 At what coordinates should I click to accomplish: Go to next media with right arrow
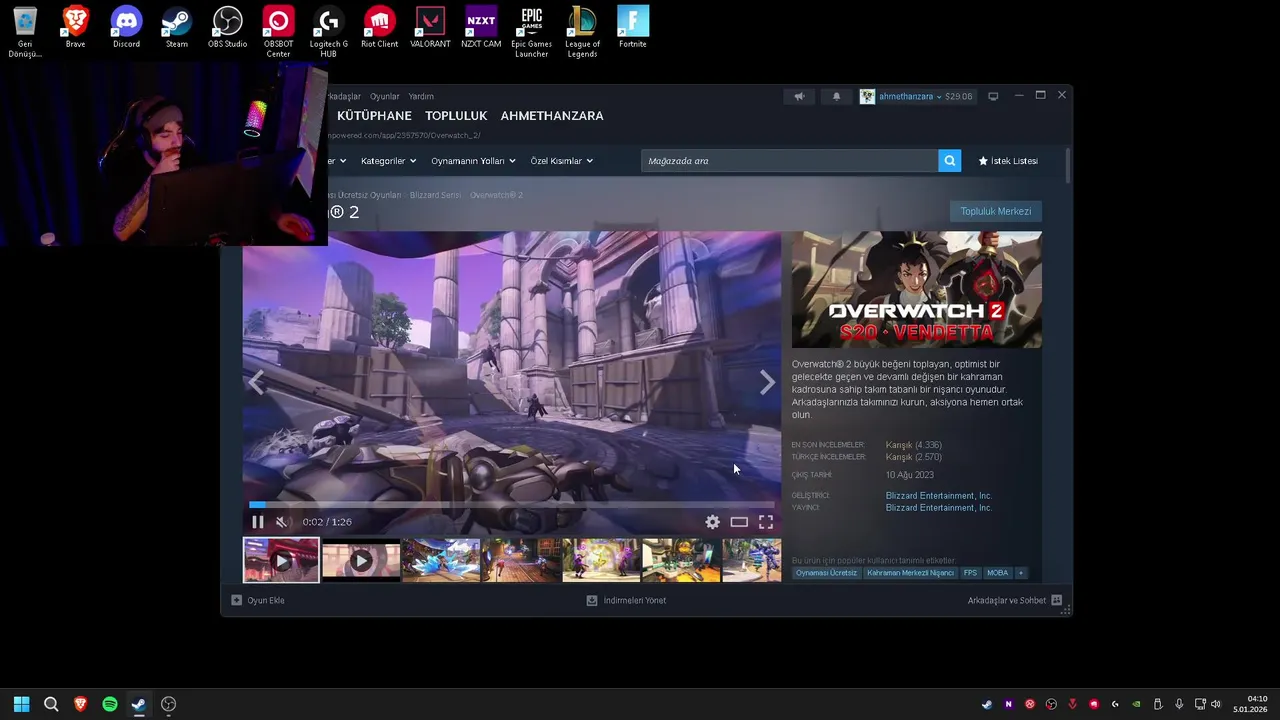point(767,383)
